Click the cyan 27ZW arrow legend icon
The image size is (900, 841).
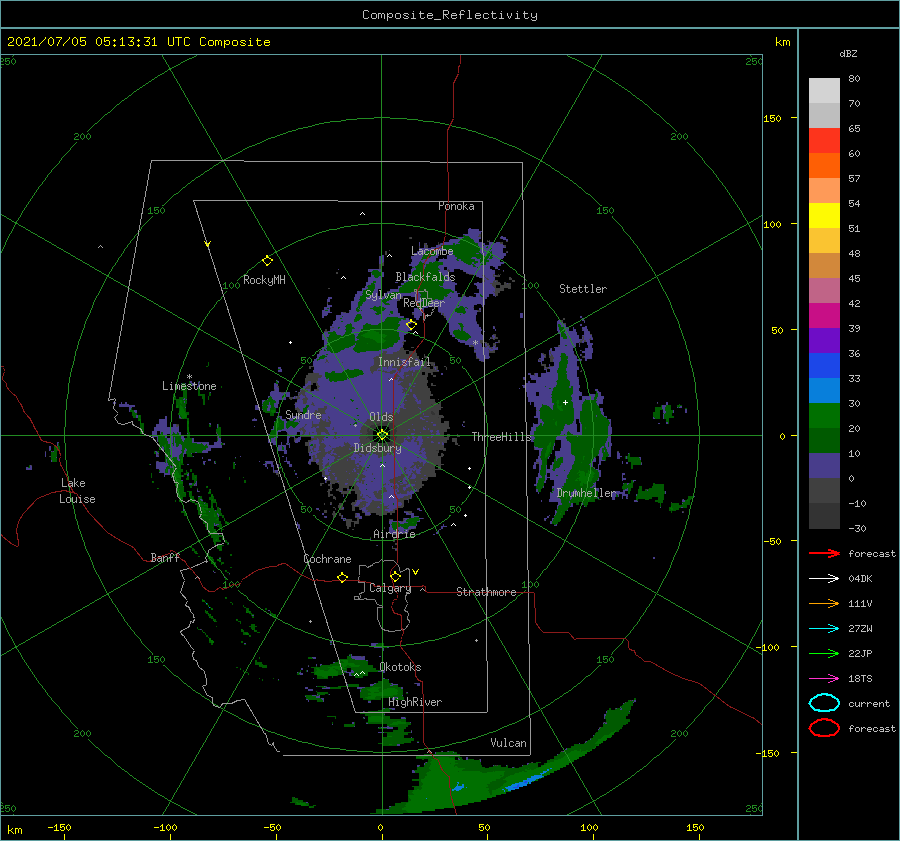pos(824,629)
